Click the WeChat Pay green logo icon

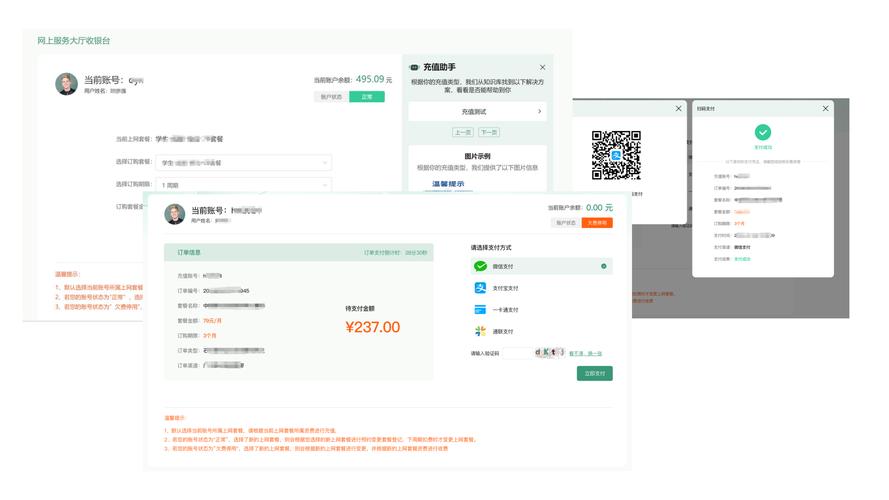[481, 267]
